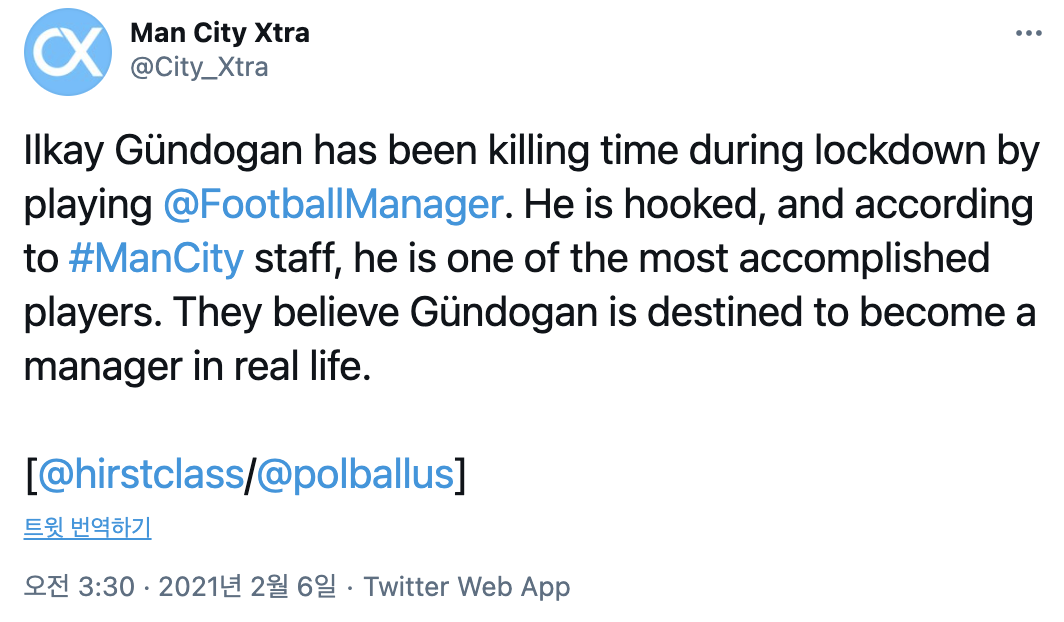1064x622 pixels.
Task: Click the @City_Xtra handle
Action: point(198,67)
